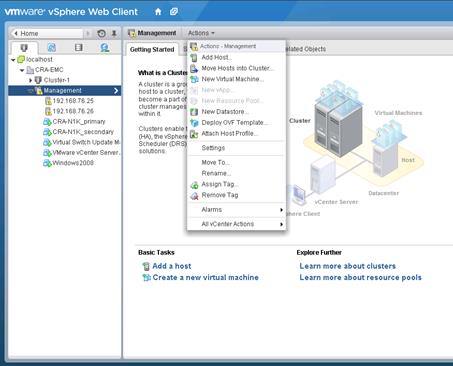Click Create a new virtual machine link
Image resolution: width=453 pixels, height=366 pixels.
click(205, 277)
